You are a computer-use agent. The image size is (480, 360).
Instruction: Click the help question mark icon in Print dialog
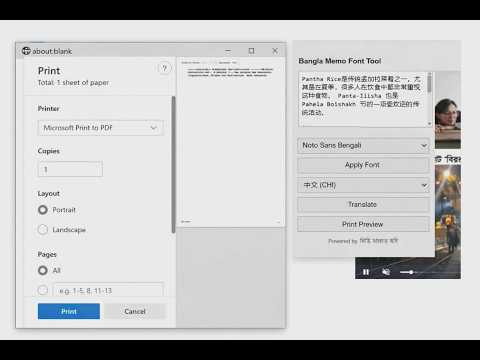pos(164,68)
